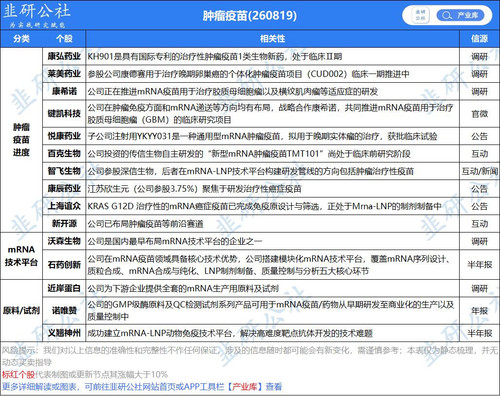500x396 pixels.
Task: Click stock name 键凯科技
Action: click(64, 114)
